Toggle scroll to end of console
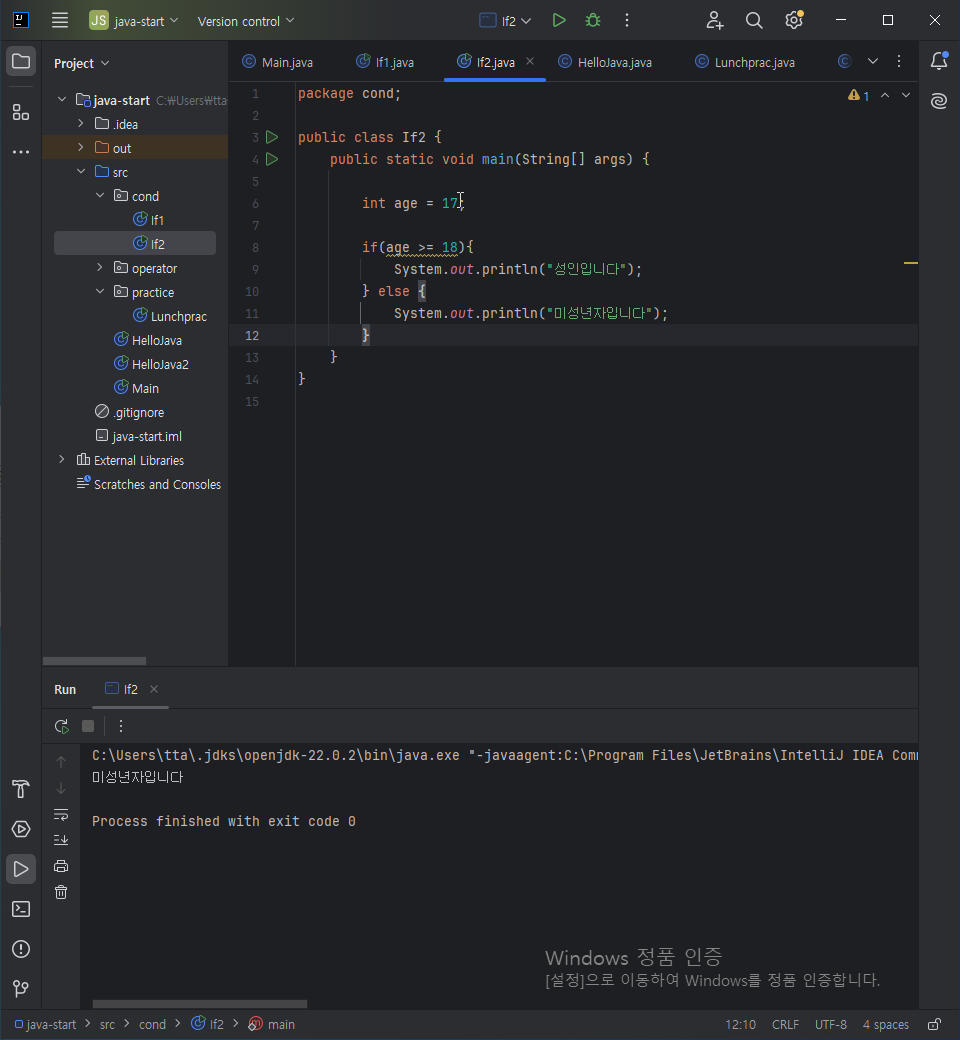The height and width of the screenshot is (1040, 960). pos(61,840)
